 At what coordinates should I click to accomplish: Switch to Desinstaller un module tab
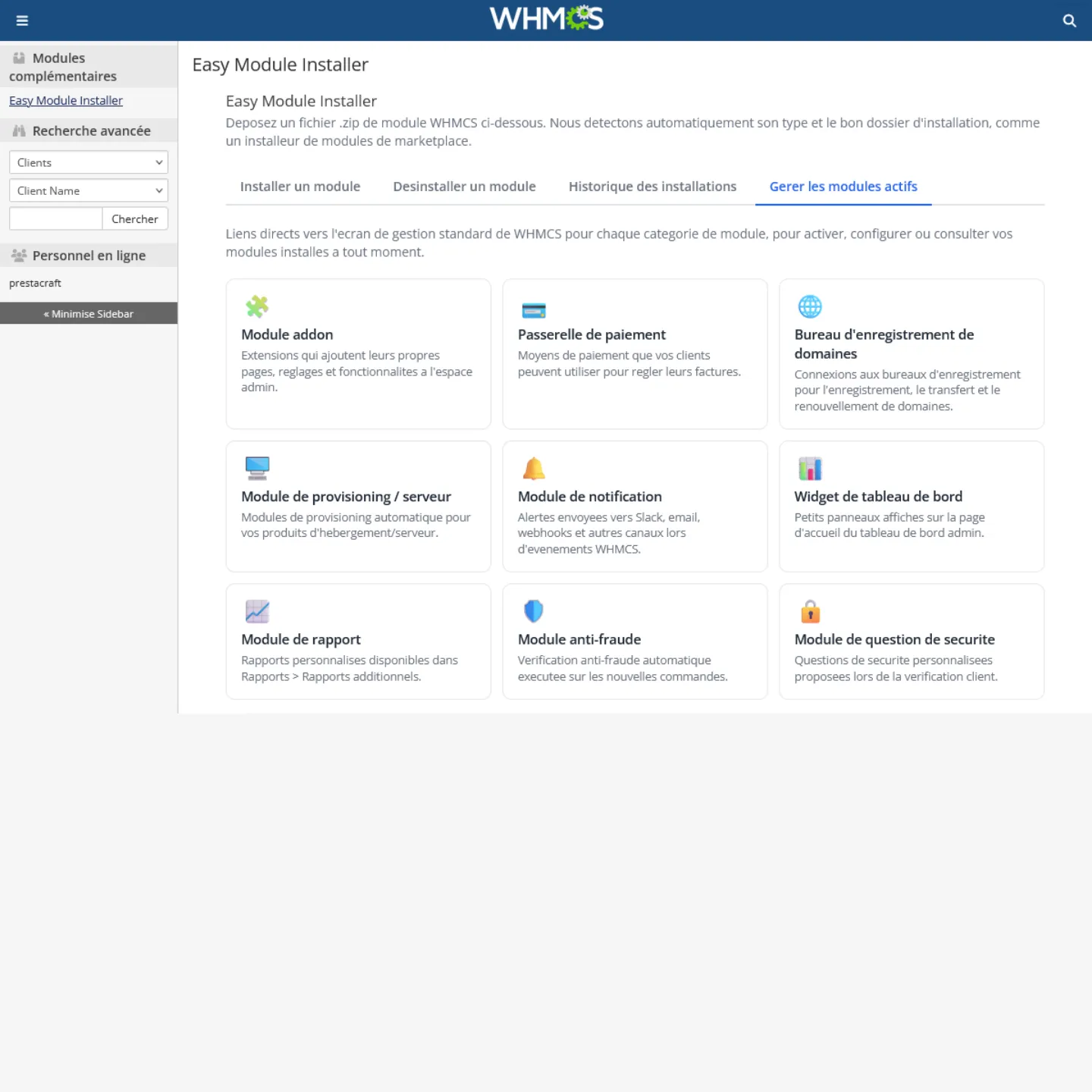click(x=464, y=187)
